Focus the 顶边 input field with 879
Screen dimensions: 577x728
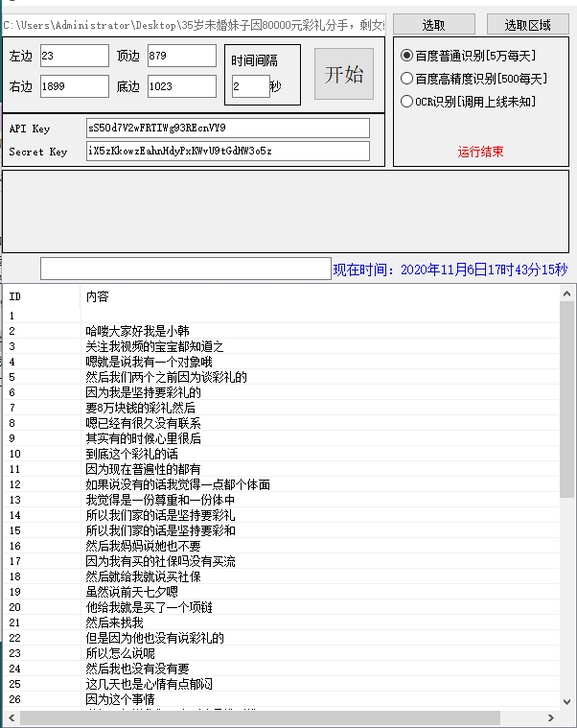(x=182, y=56)
